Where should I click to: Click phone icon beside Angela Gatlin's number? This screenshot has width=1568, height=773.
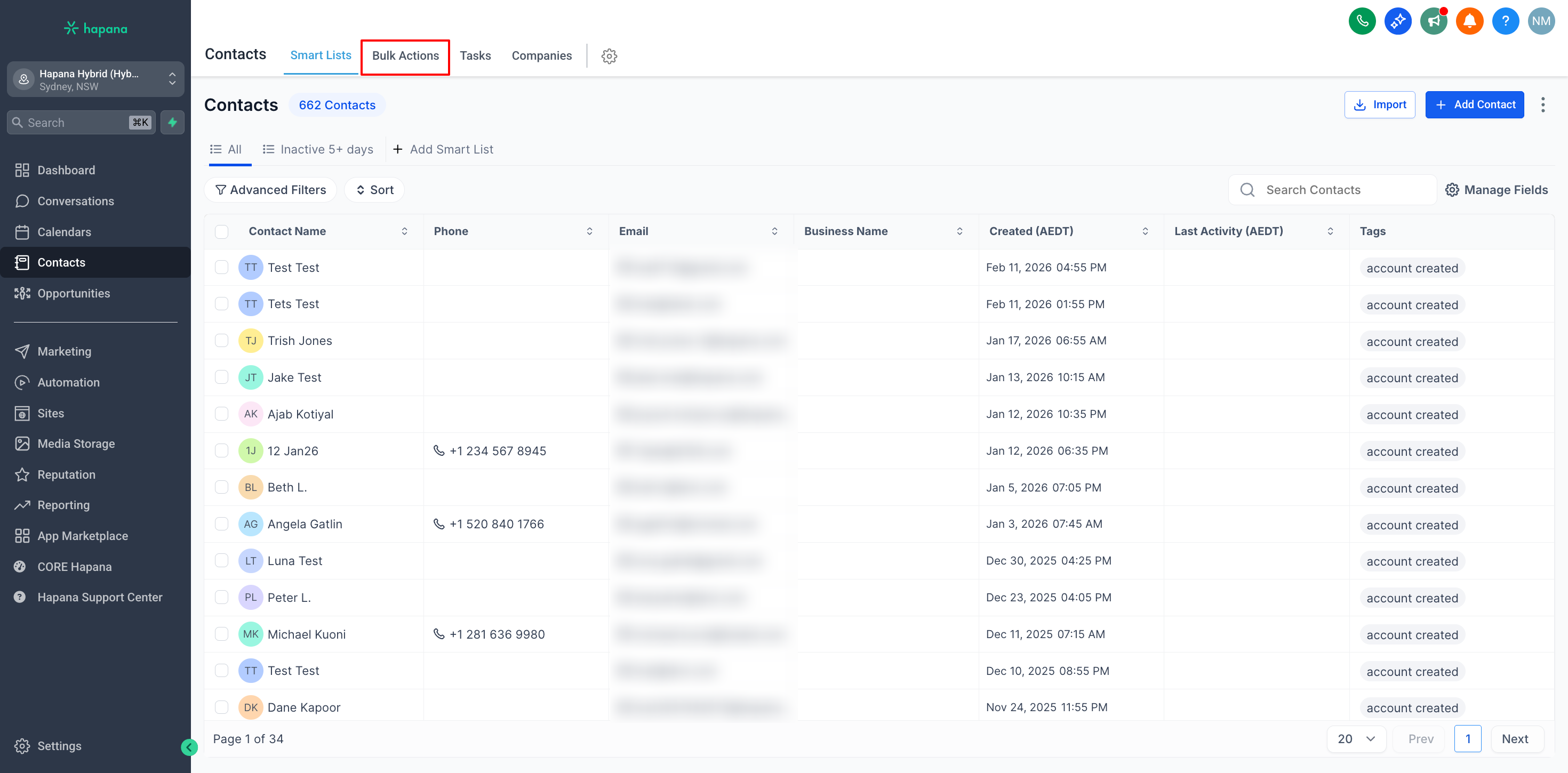pos(438,524)
